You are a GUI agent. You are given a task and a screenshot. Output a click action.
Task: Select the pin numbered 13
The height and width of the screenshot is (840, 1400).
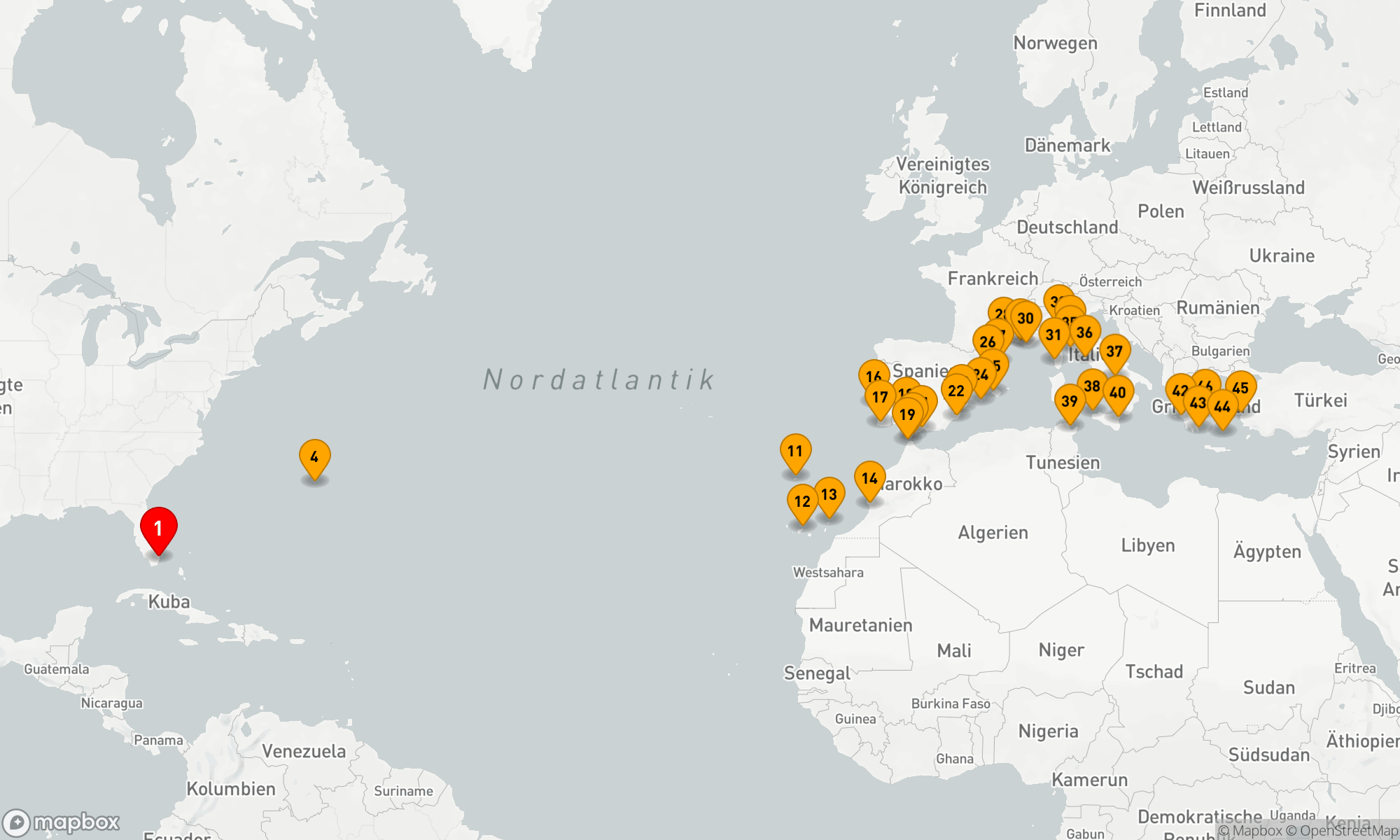point(829,495)
